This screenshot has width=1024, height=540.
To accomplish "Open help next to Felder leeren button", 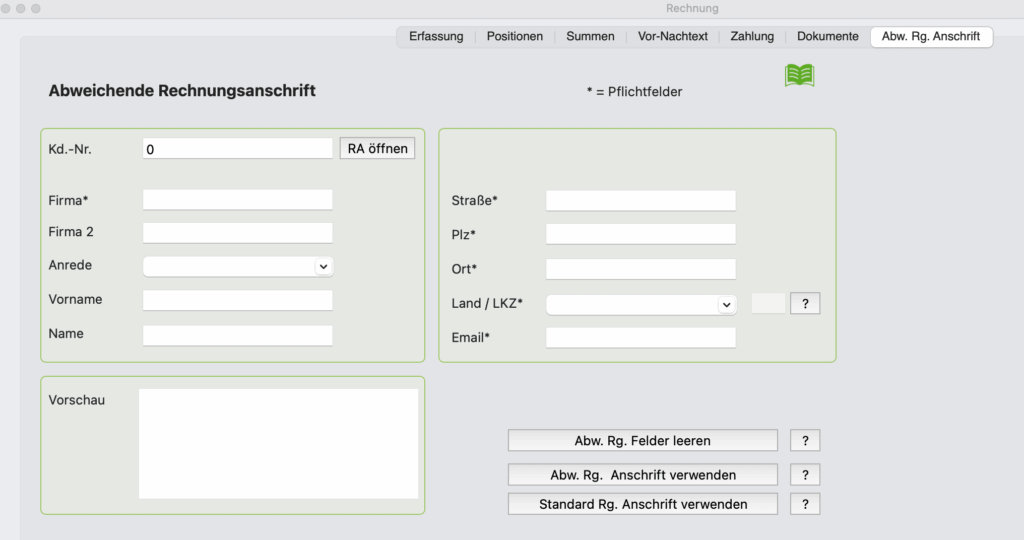I will tap(805, 441).
